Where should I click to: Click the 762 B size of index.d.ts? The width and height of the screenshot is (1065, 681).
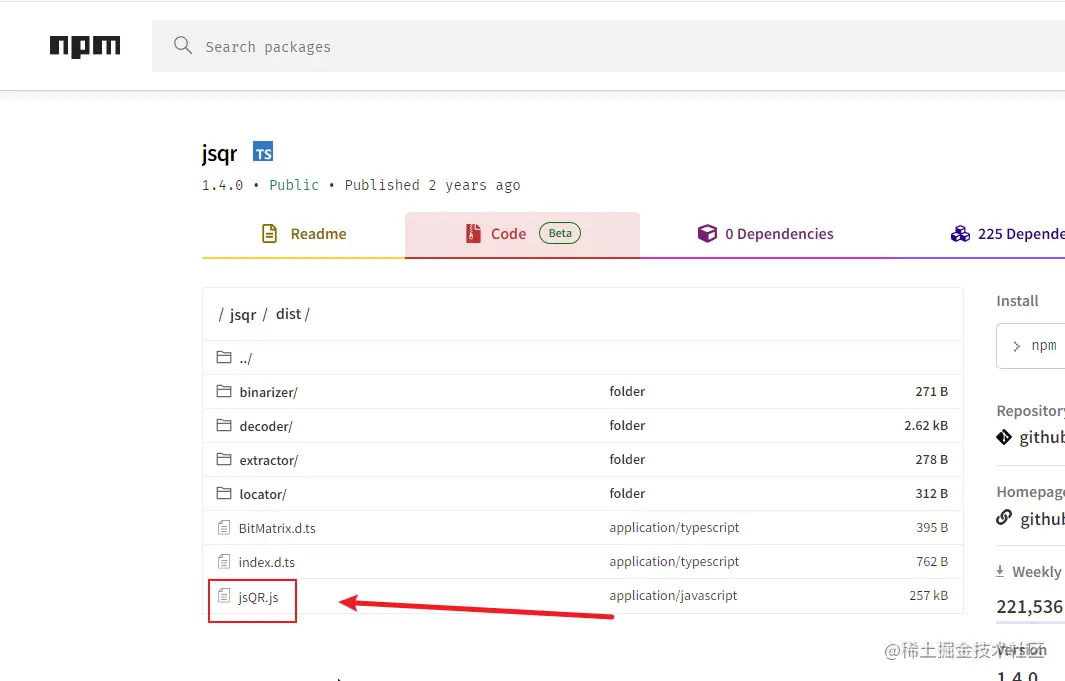point(932,562)
